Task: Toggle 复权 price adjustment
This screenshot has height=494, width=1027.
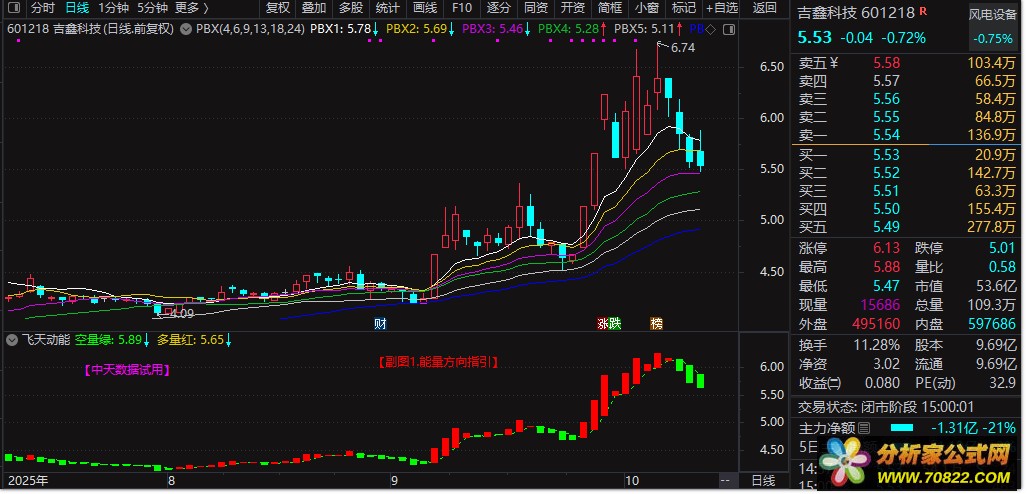Action: 278,8
